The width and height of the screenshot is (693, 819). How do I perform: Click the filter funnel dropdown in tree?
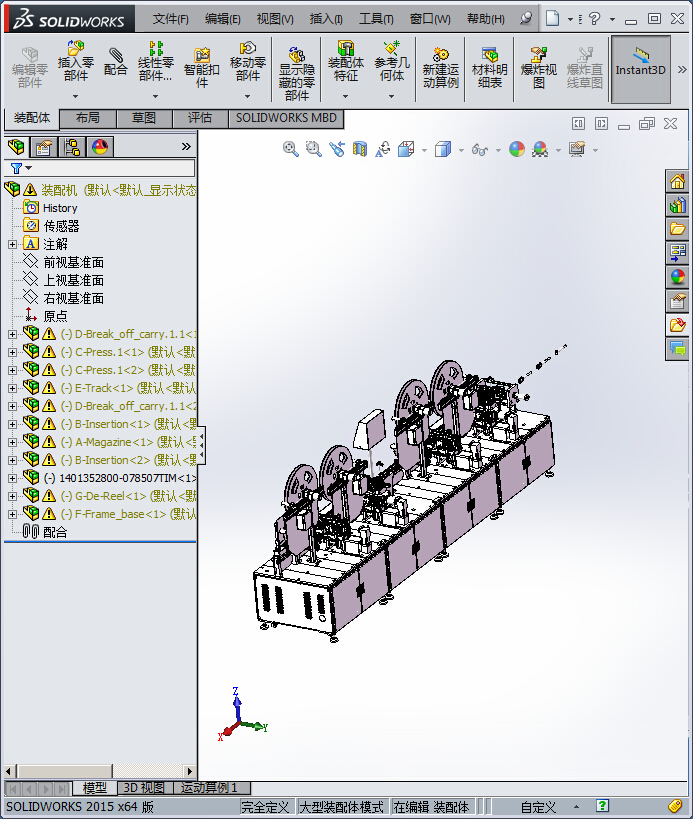(x=21, y=168)
